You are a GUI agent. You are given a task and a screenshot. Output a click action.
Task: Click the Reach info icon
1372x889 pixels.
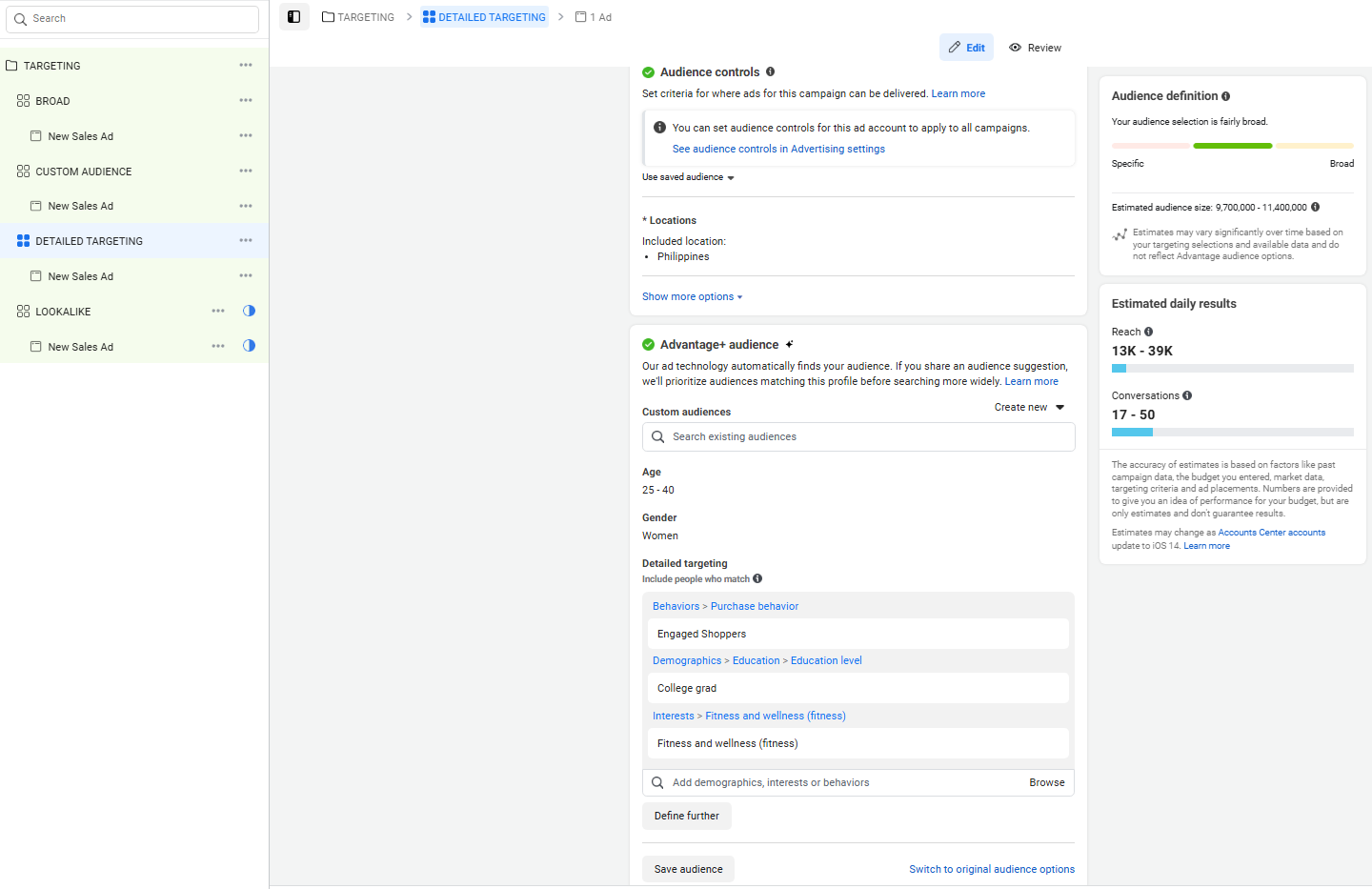tap(1148, 332)
